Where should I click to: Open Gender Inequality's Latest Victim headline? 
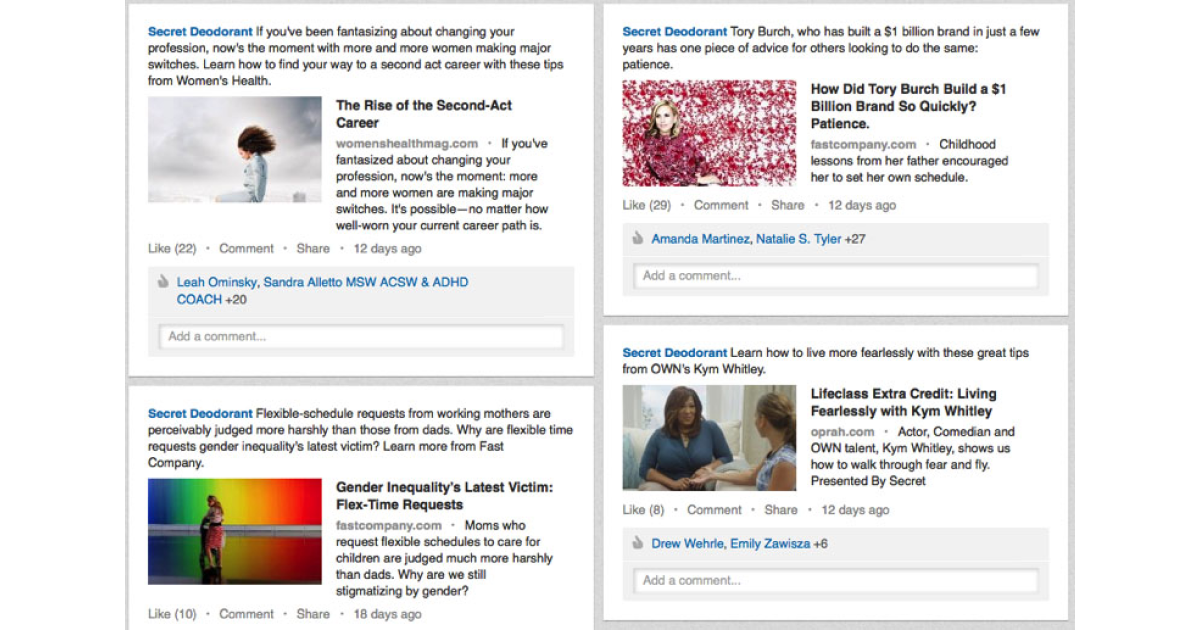click(x=445, y=496)
